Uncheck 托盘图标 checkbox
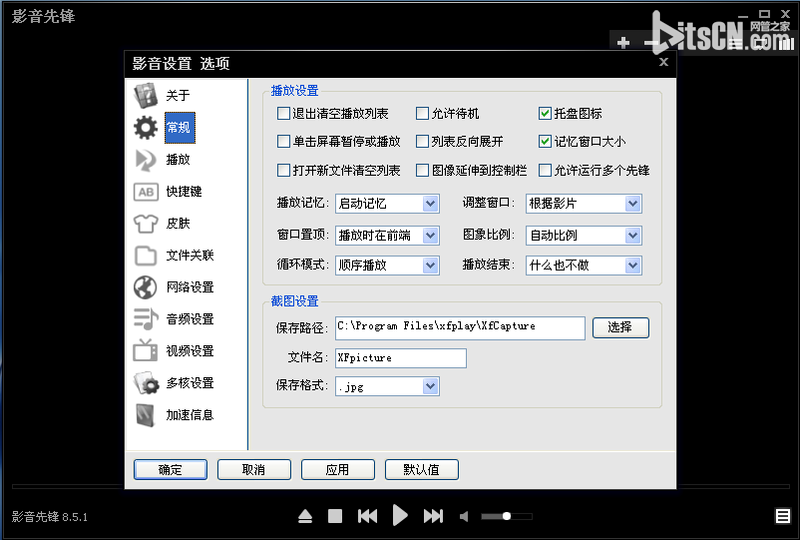This screenshot has width=800, height=540. click(545, 113)
